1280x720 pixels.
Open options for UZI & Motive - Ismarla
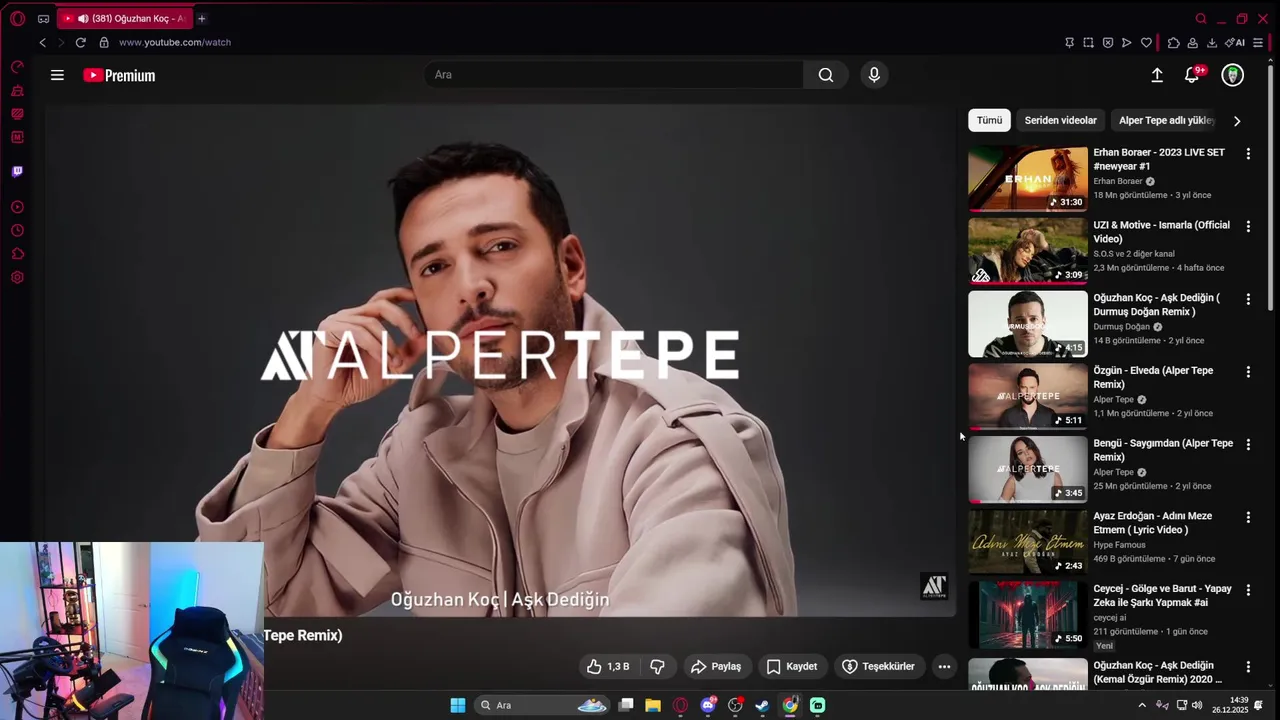point(1248,227)
